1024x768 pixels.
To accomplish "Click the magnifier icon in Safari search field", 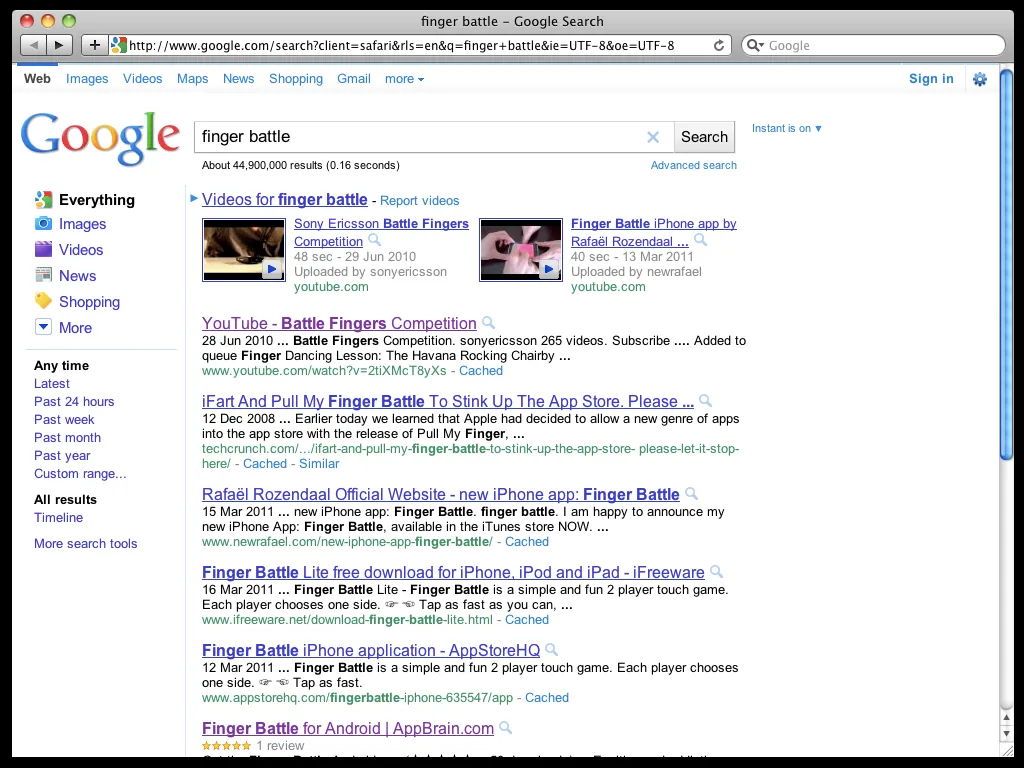I will 755,45.
